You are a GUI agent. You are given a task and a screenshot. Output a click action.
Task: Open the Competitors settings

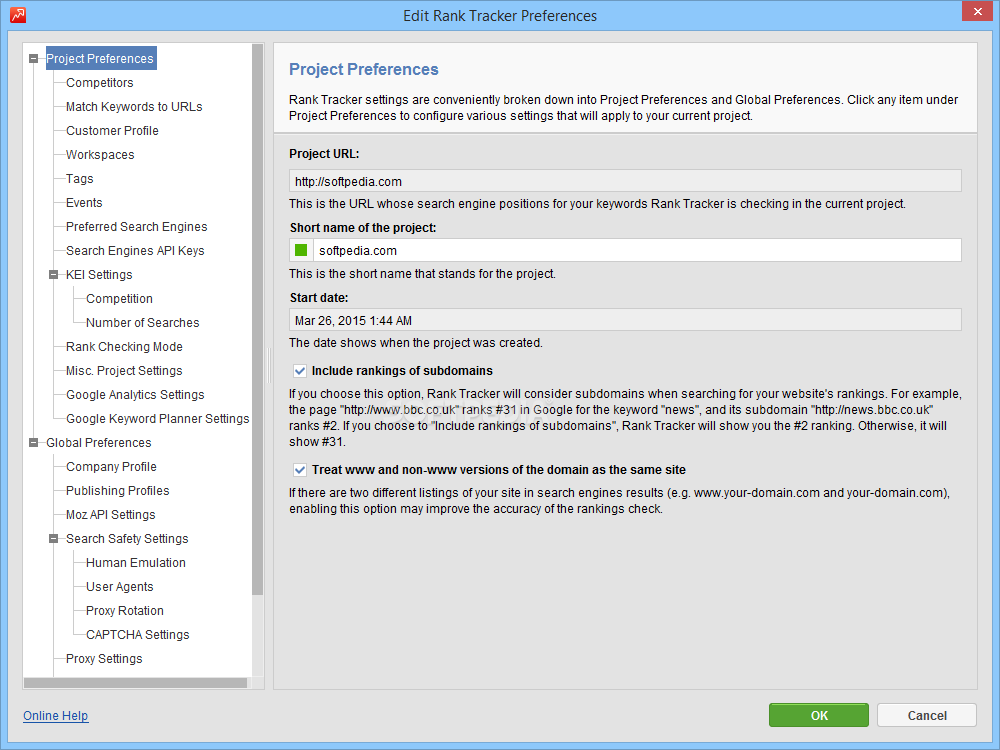tap(99, 83)
